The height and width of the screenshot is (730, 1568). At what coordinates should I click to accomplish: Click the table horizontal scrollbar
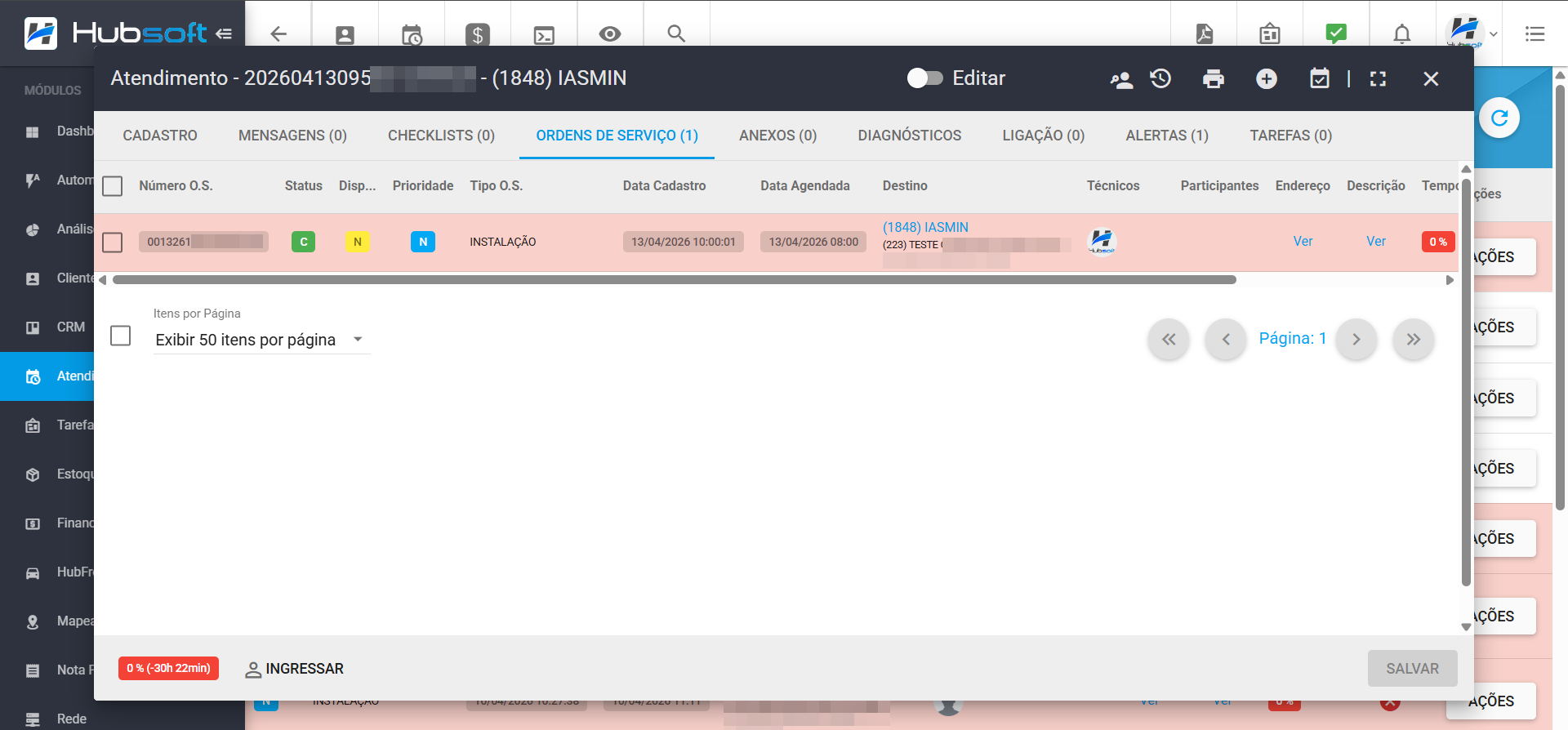(x=675, y=280)
